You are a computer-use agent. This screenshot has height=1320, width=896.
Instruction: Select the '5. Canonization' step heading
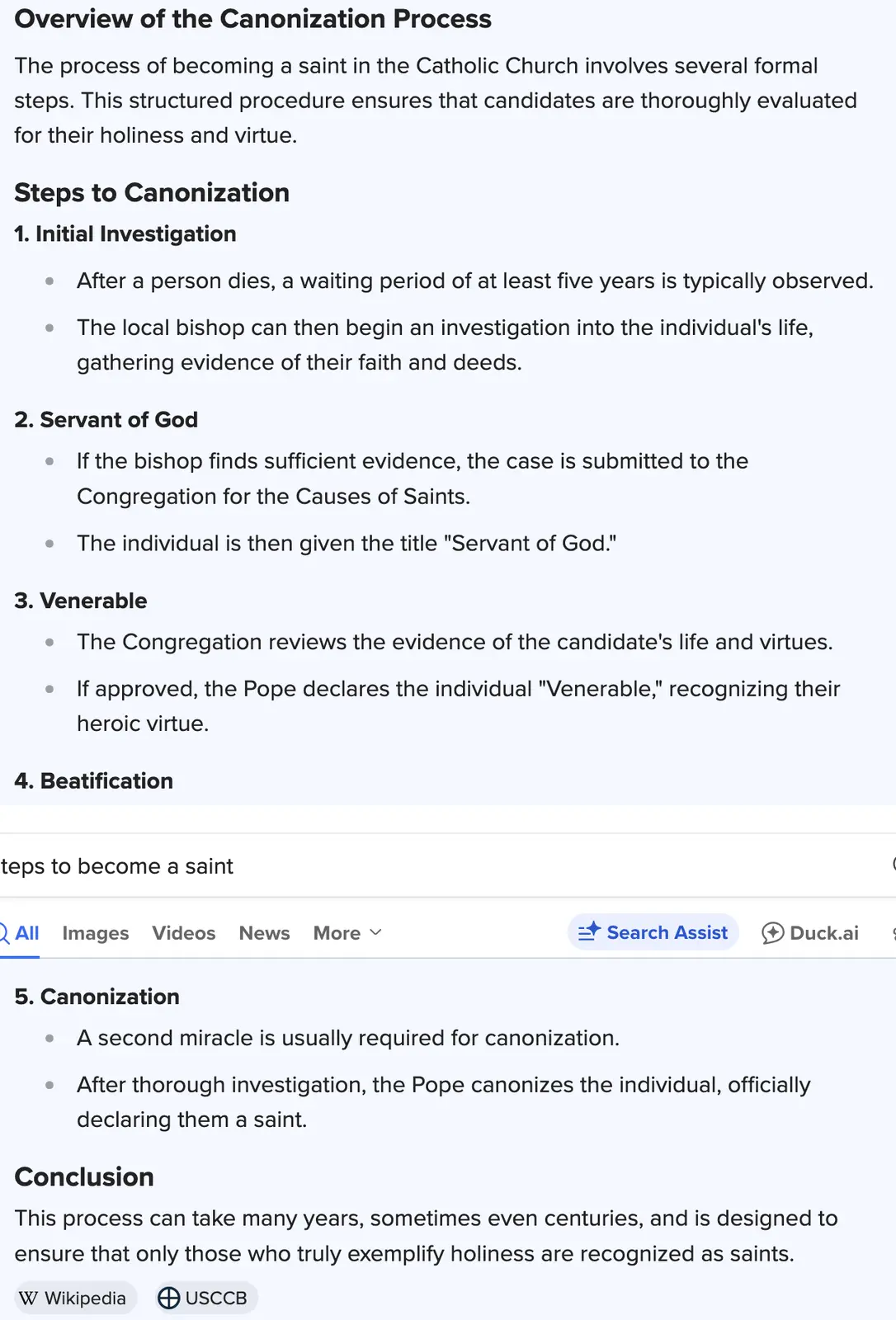point(97,997)
